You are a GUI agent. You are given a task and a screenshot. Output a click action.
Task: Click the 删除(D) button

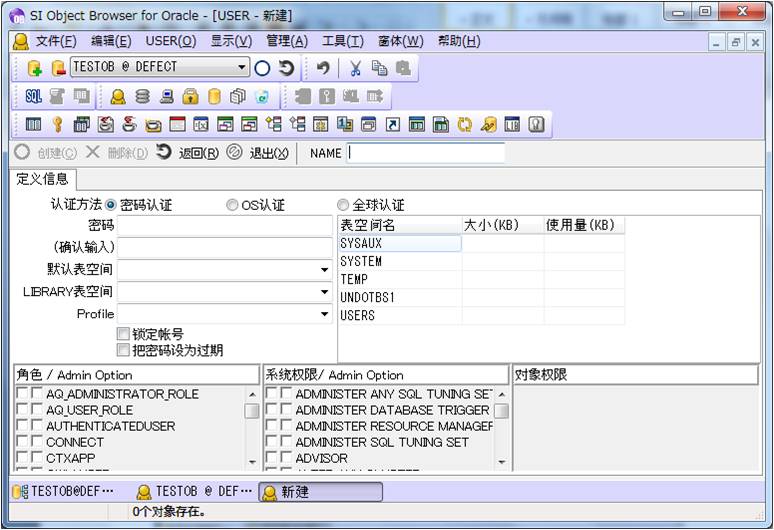(116, 153)
